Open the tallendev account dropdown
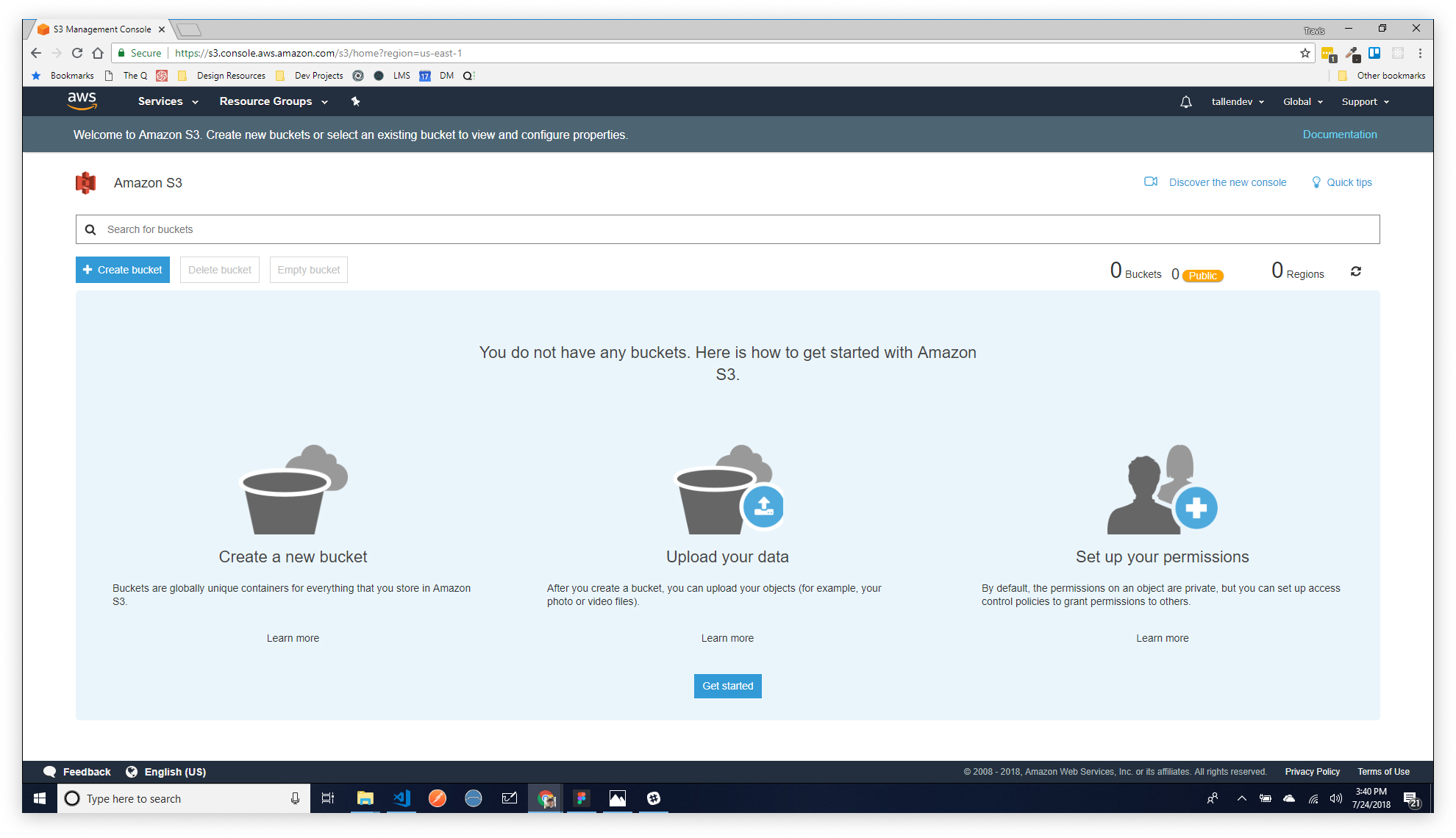Viewport: 1456px width, 838px height. [1238, 102]
